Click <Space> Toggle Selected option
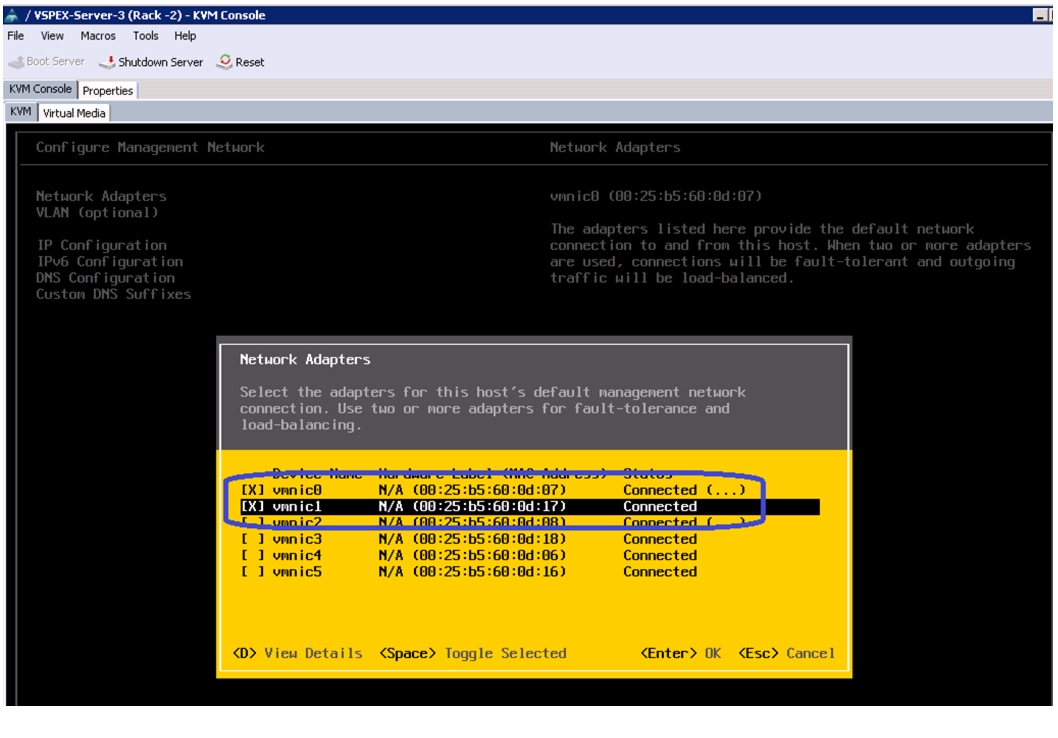The height and width of the screenshot is (738, 1058). [473, 653]
